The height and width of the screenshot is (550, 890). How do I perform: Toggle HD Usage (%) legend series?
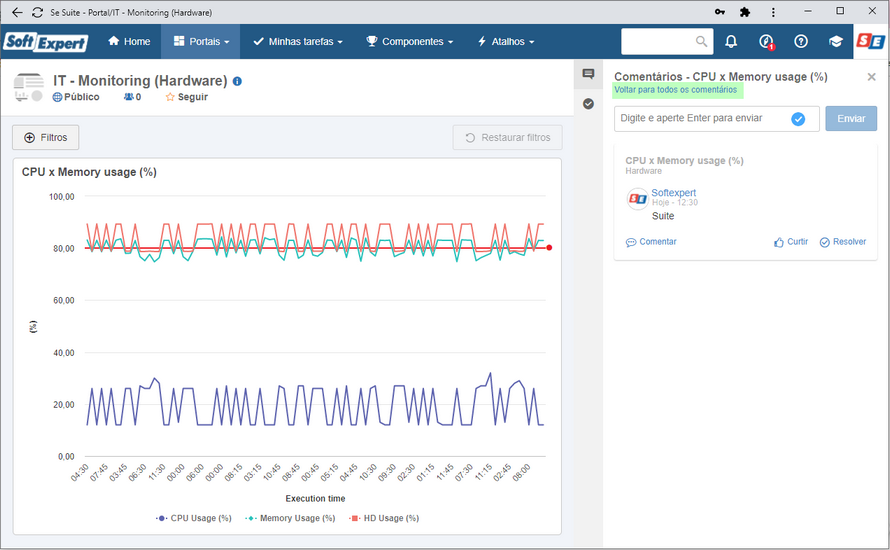[x=384, y=518]
